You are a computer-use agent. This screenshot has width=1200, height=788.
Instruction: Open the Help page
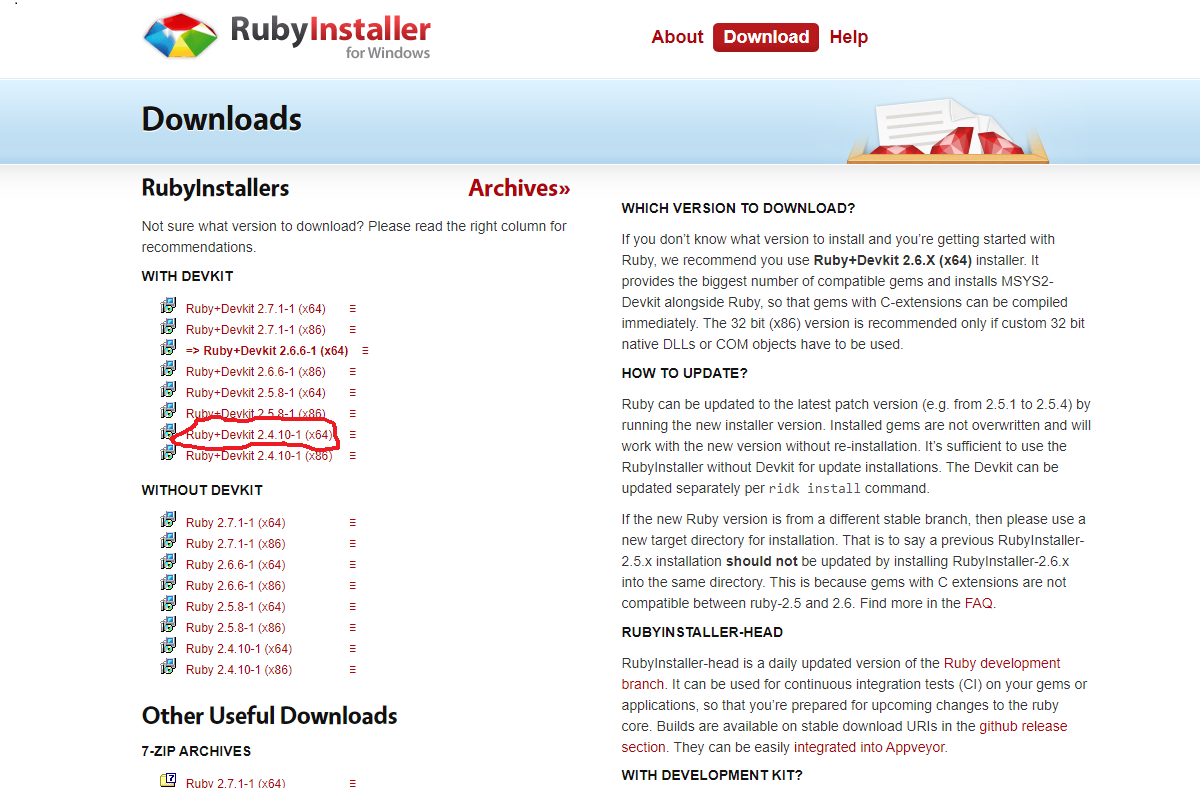point(848,37)
